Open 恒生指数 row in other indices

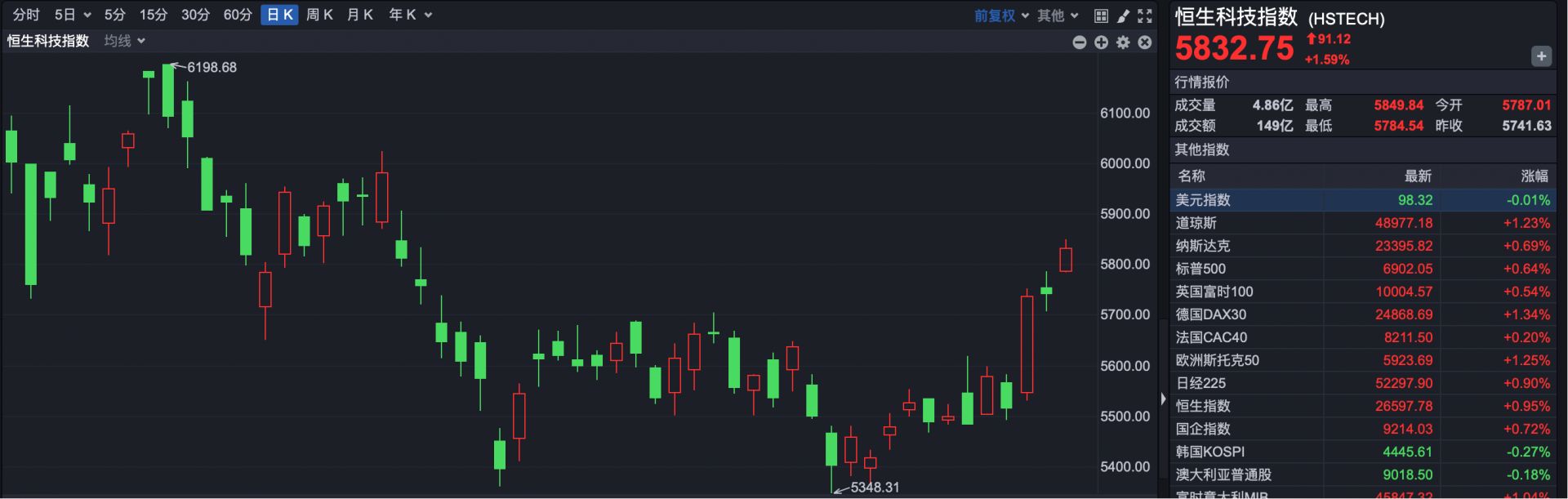tap(1202, 406)
